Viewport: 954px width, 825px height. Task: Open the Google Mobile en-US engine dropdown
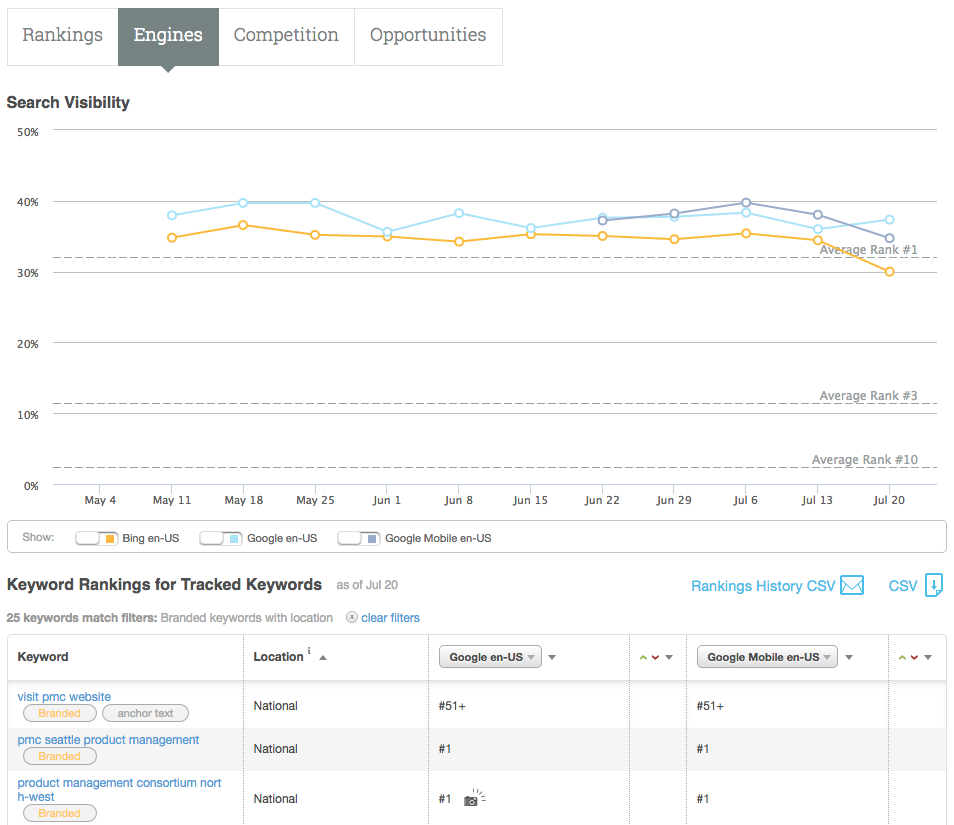tap(768, 657)
